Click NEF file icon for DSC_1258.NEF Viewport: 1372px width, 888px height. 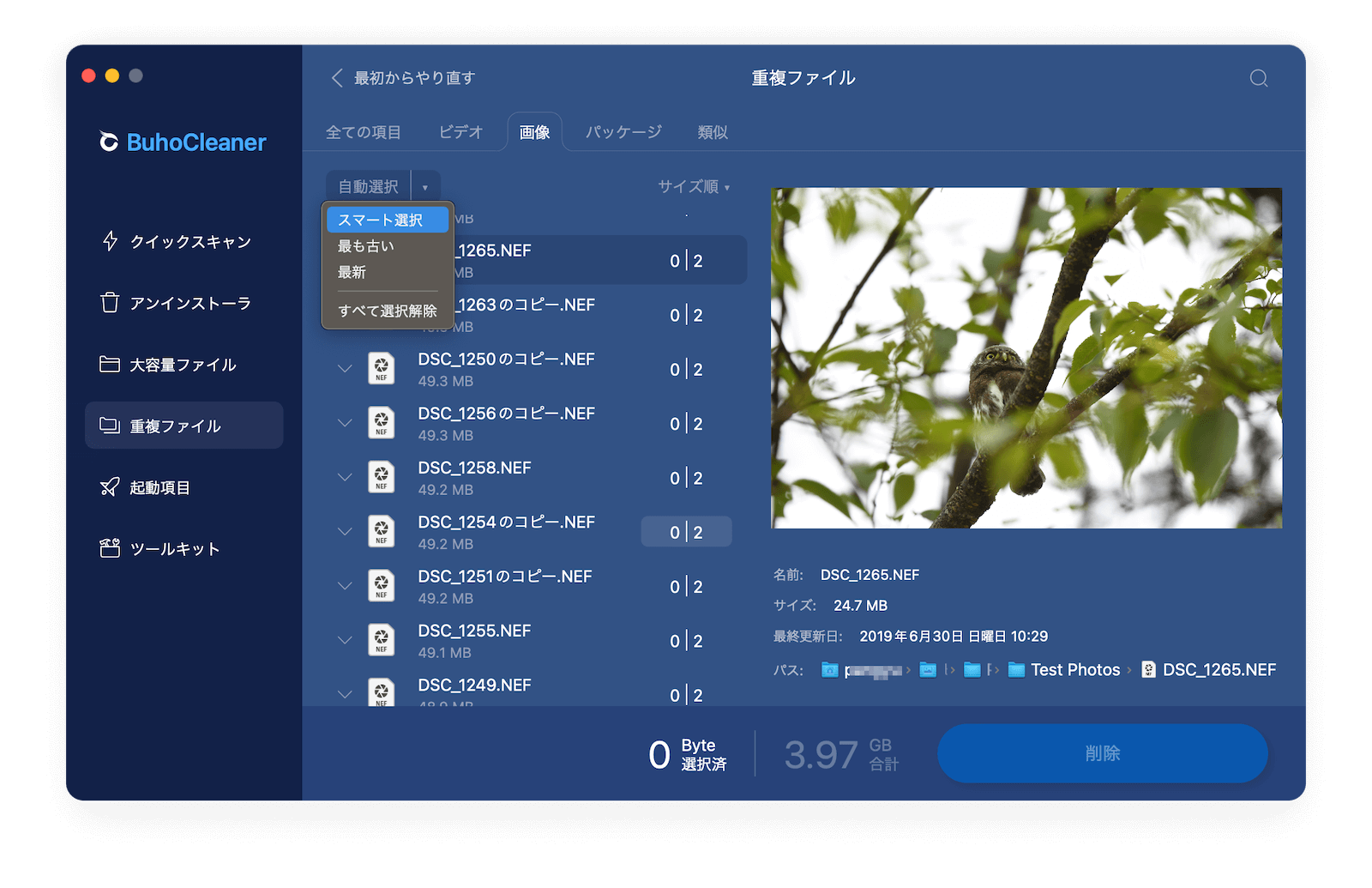click(382, 477)
